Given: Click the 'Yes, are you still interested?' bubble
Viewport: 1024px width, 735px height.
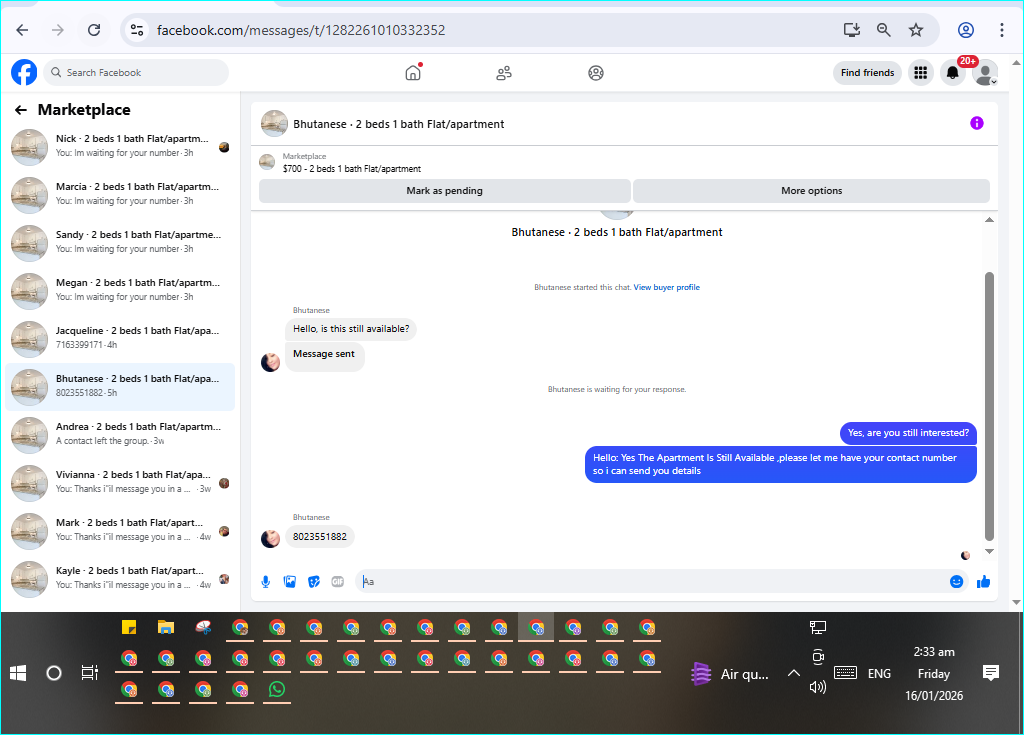Looking at the screenshot, I should [908, 433].
